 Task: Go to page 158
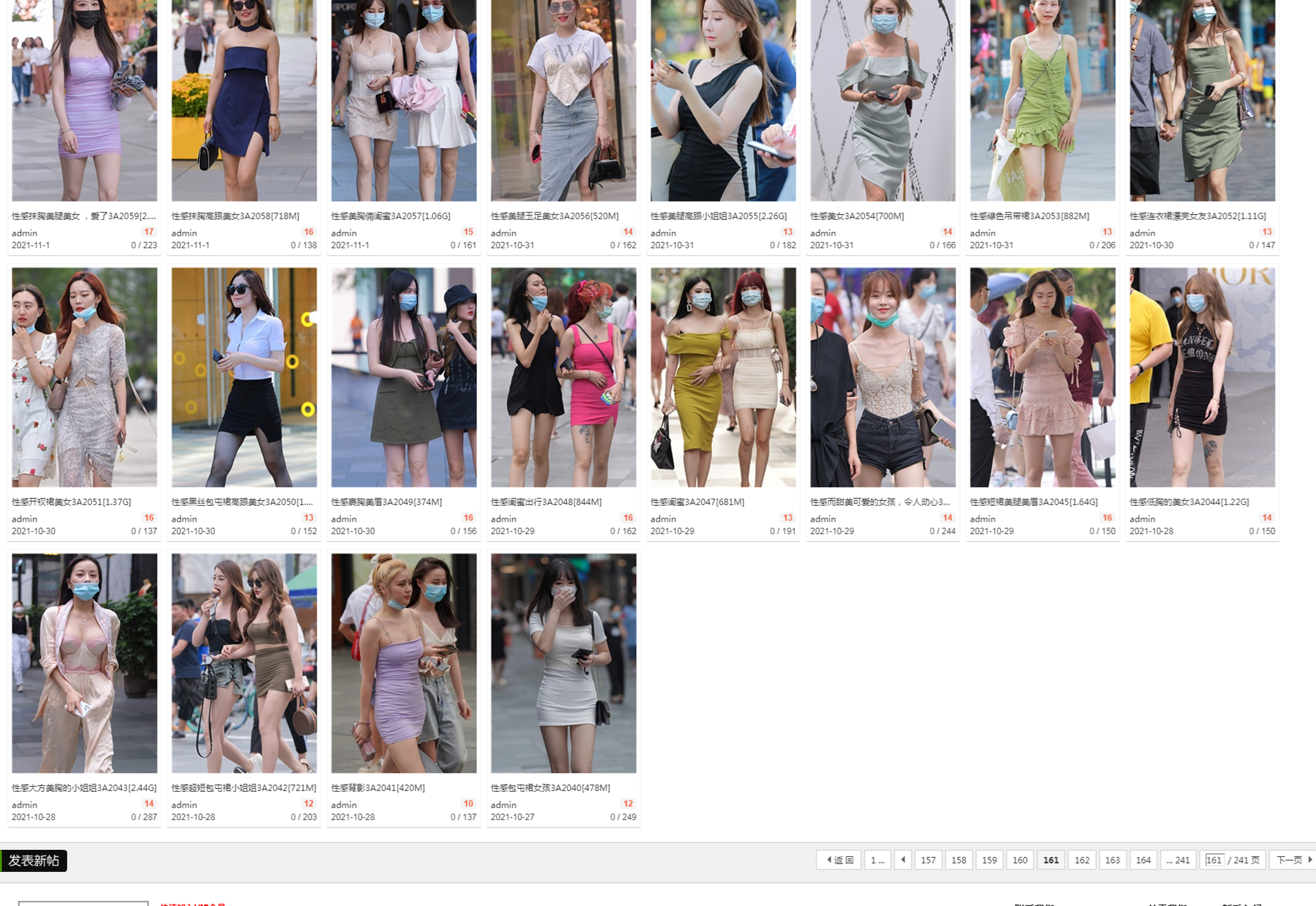959,860
